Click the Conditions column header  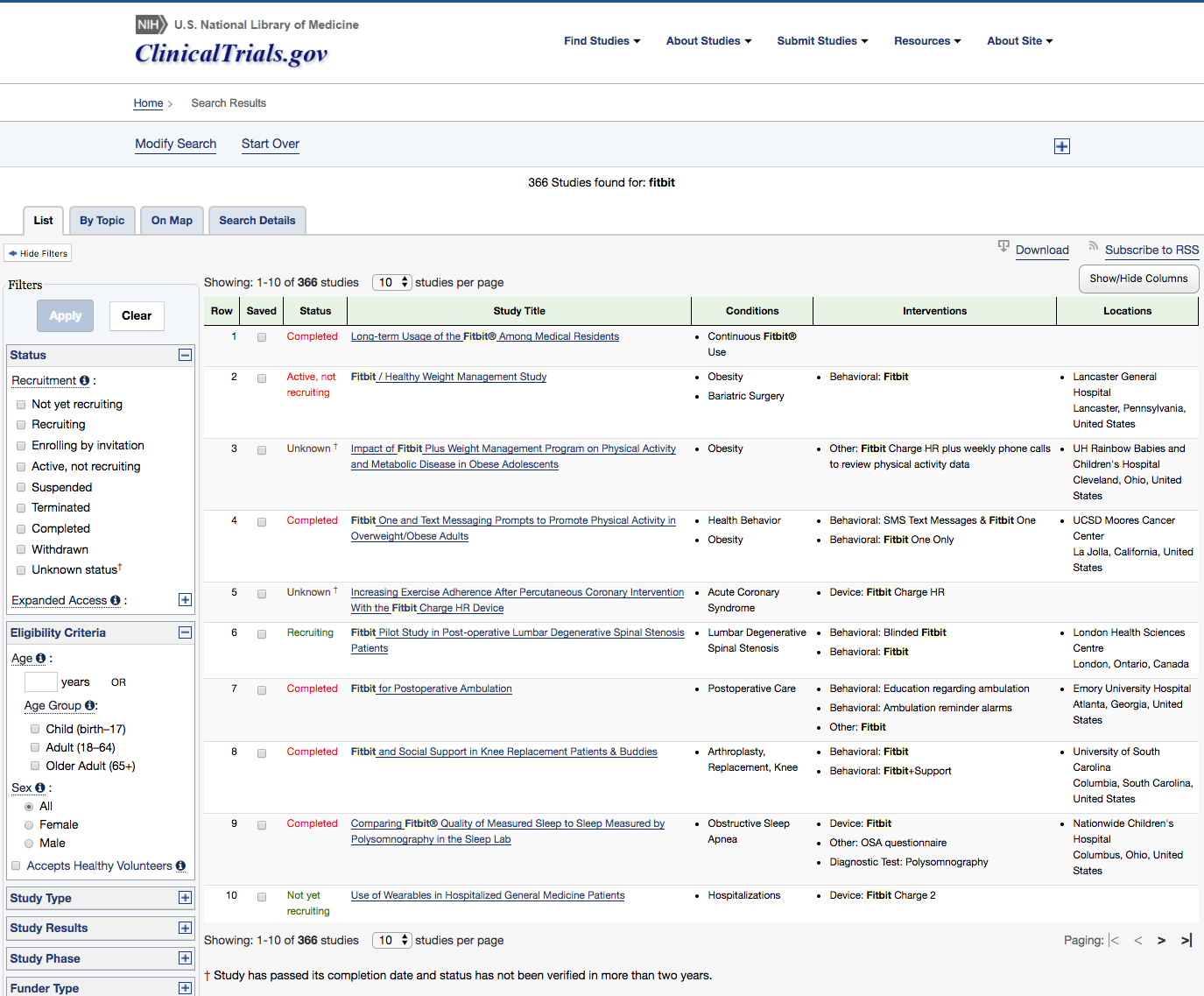pyautogui.click(x=752, y=311)
